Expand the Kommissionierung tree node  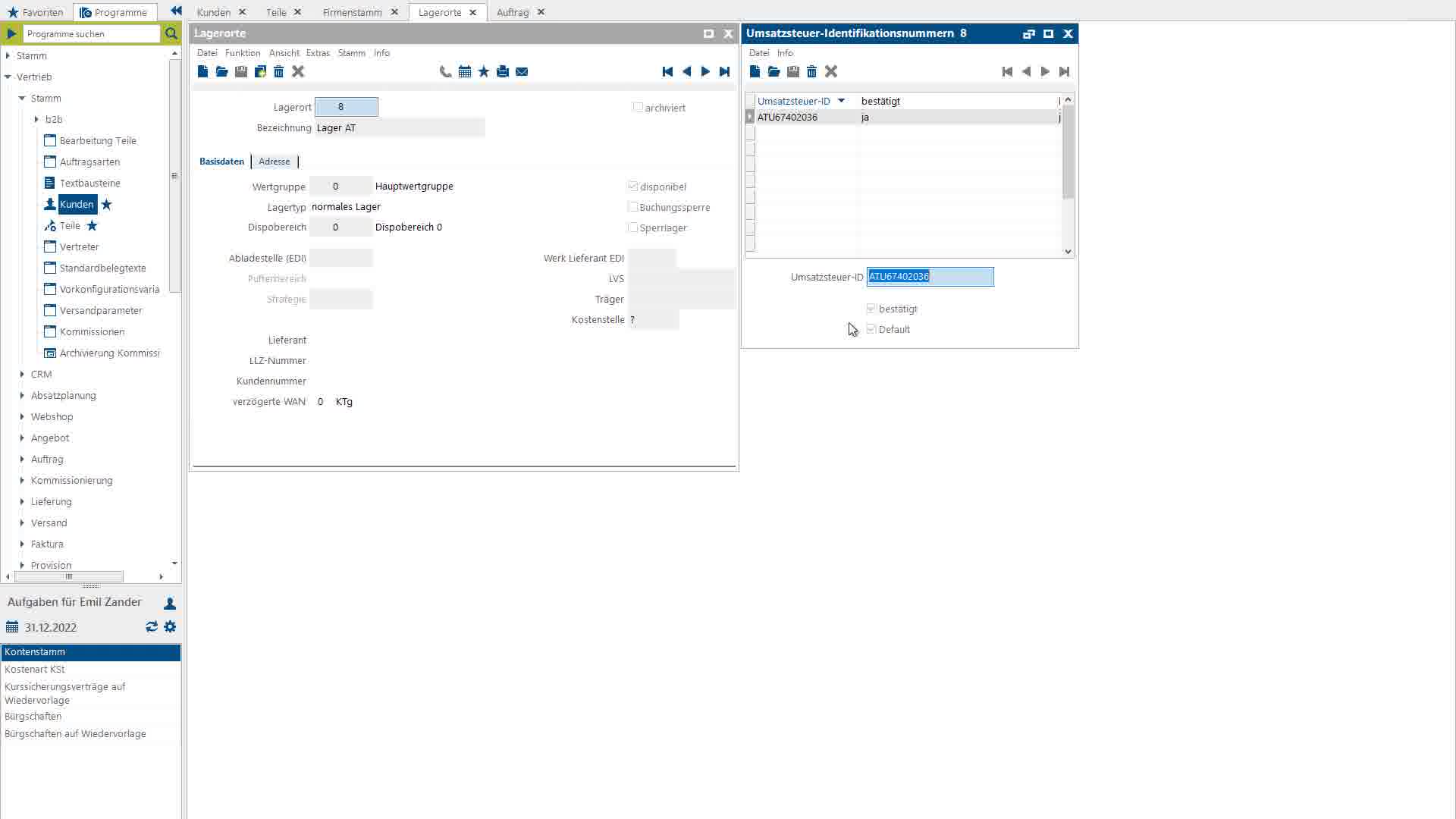click(x=22, y=480)
